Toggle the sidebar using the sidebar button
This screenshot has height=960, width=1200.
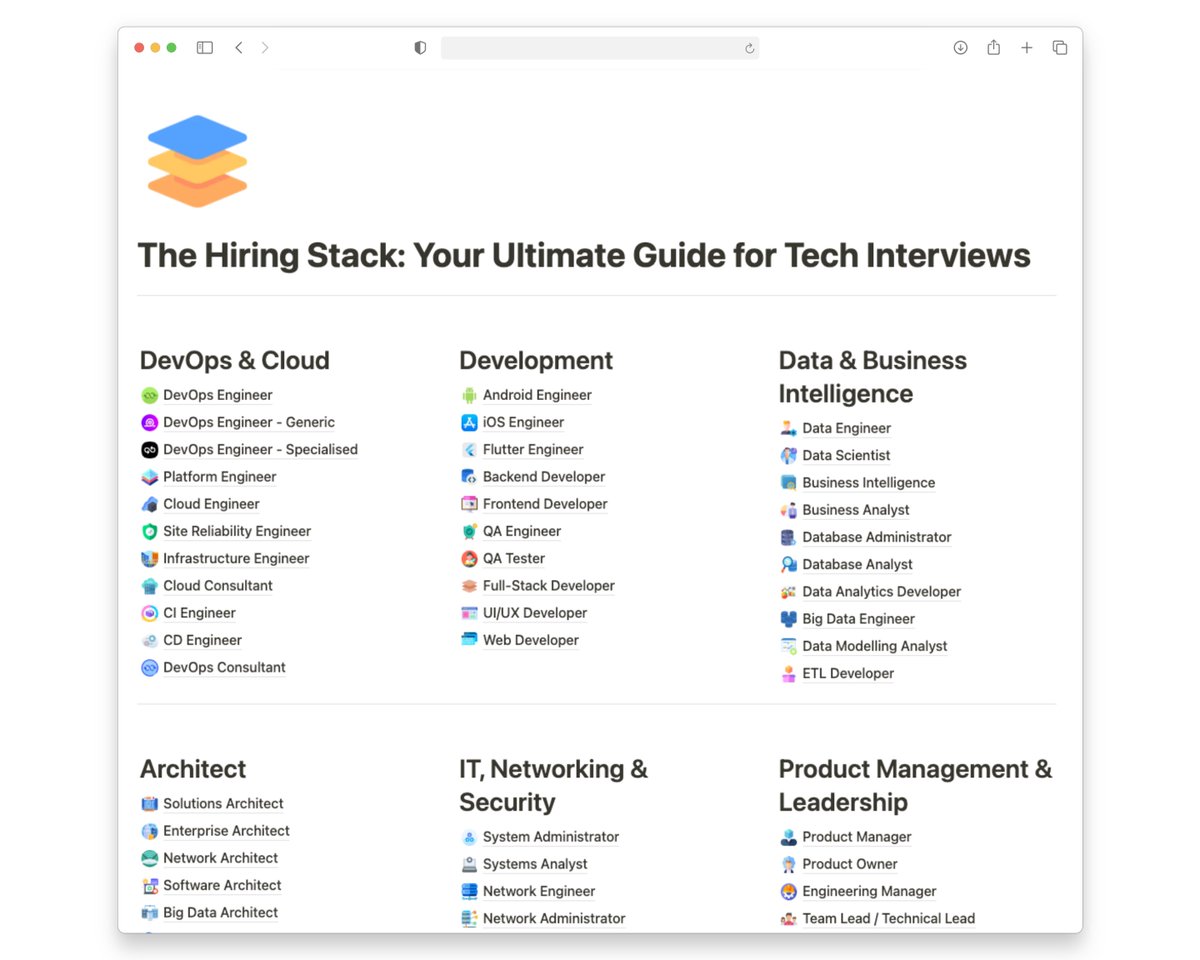tap(204, 47)
